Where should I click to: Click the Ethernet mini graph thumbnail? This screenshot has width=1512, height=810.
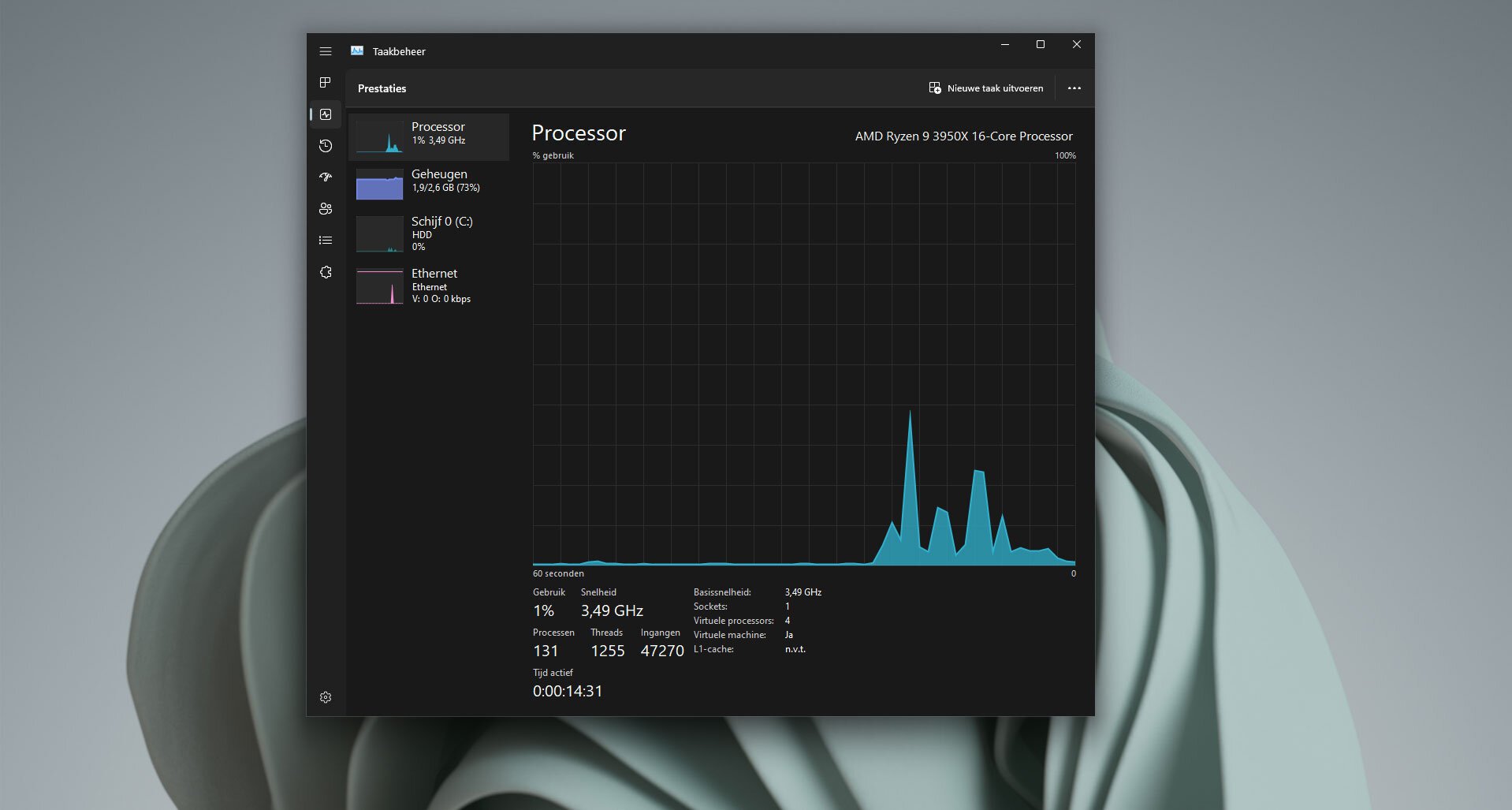click(379, 286)
